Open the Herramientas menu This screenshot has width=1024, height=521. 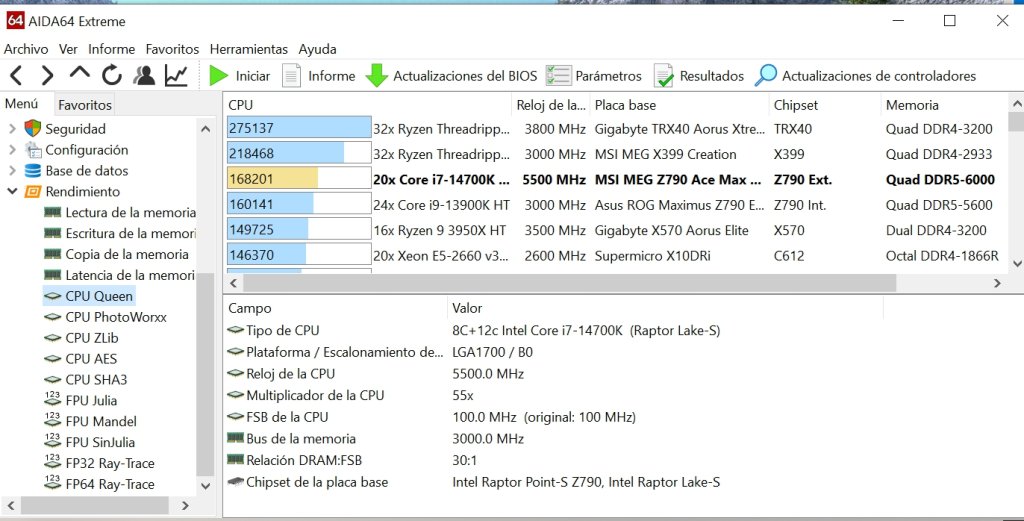(249, 49)
